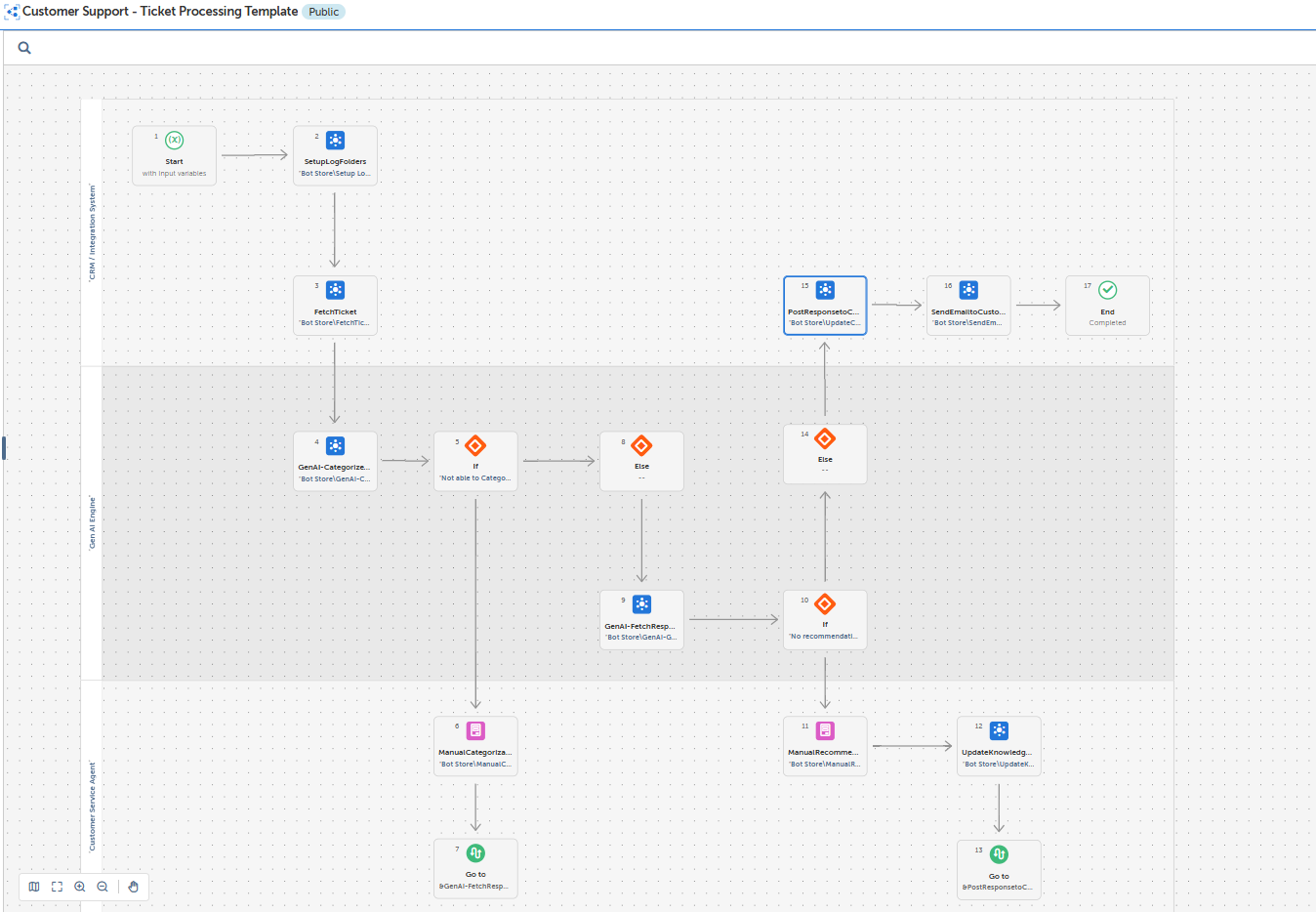
Task: Click the fit-to-screen icon
Action: [57, 887]
